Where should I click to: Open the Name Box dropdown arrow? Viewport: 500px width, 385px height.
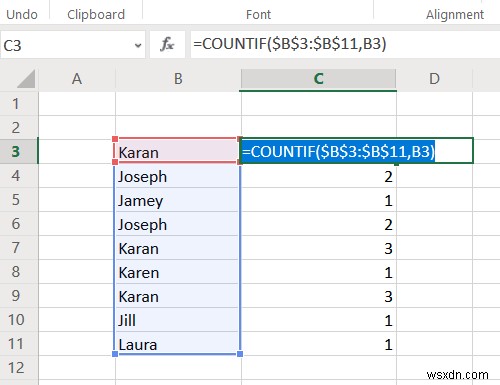[x=138, y=45]
